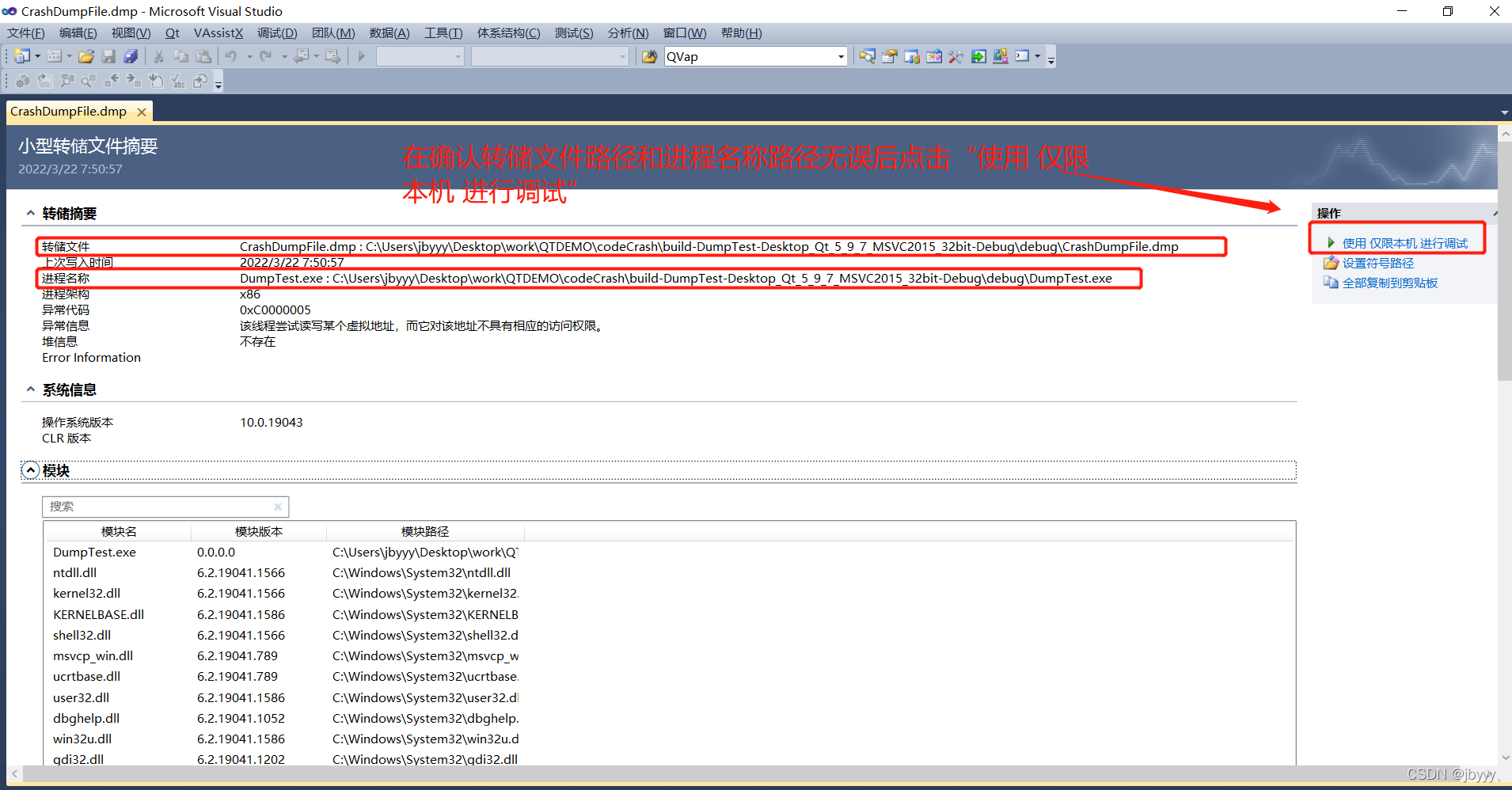Screen dimensions: 1512x790
Task: Open the Undo history dropdown arrow
Action: pos(249,56)
